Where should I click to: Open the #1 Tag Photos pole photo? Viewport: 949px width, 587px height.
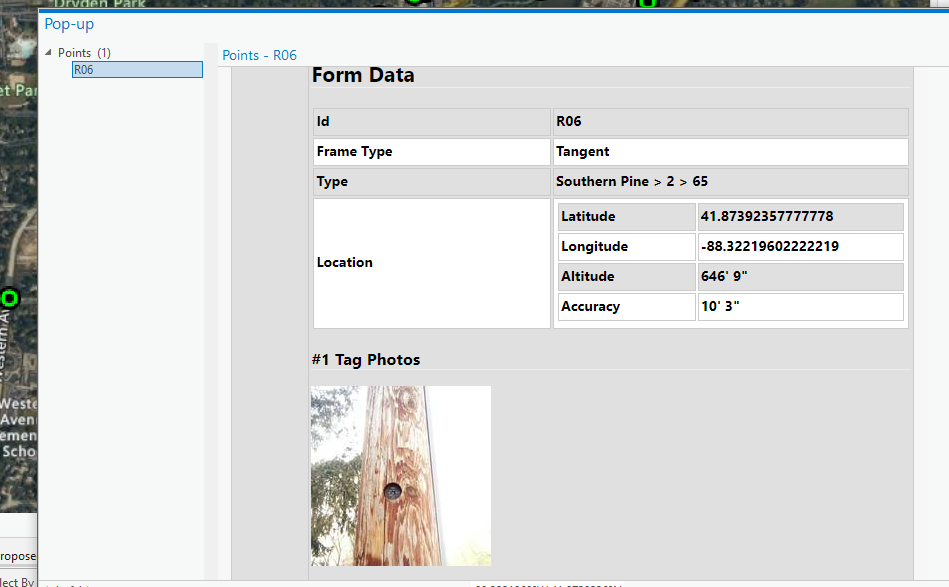click(x=400, y=475)
